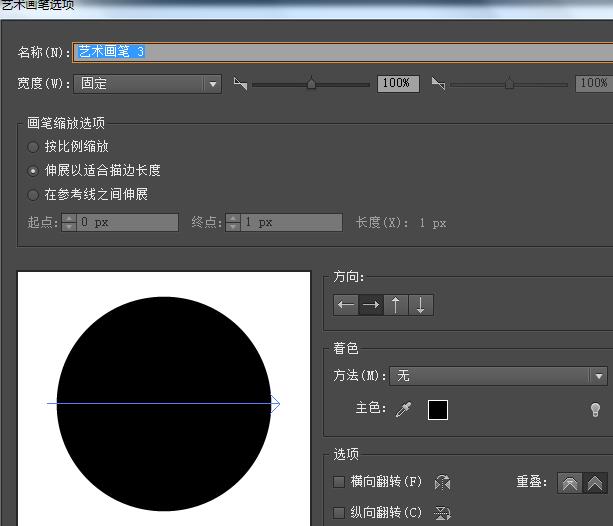Click the colorization tips lightbulb icon
The height and width of the screenshot is (526, 613).
(595, 410)
